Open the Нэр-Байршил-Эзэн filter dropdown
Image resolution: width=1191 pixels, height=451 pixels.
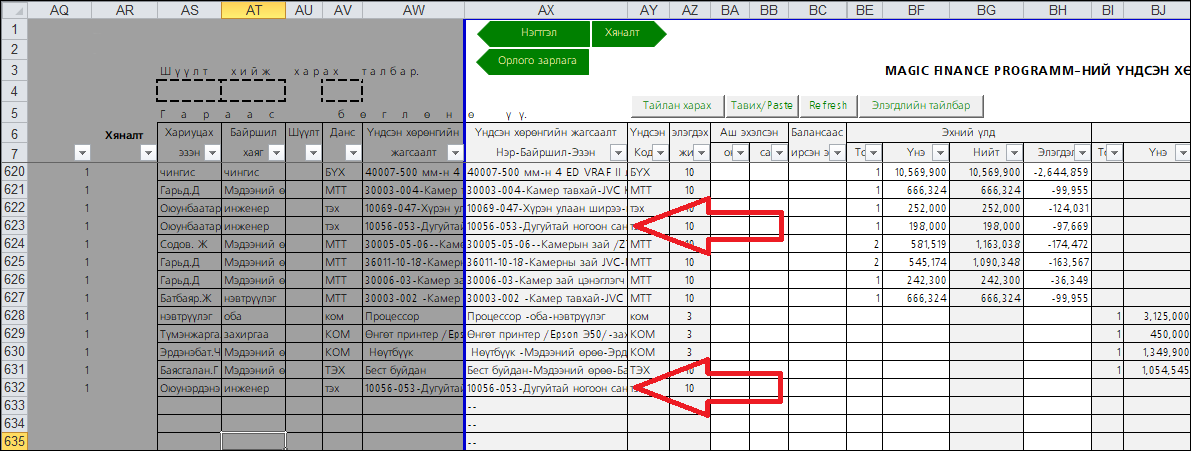click(x=616, y=153)
